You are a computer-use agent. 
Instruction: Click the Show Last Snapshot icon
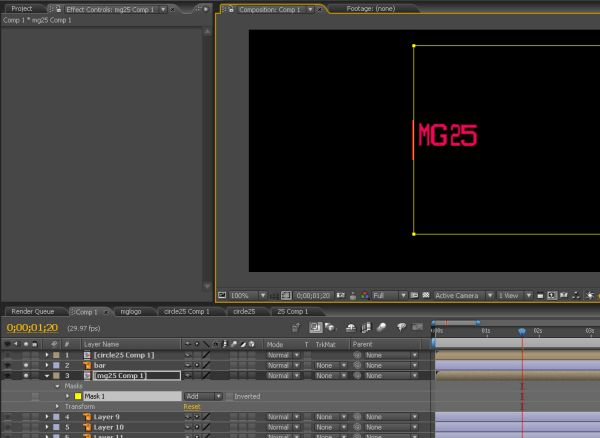(x=353, y=296)
